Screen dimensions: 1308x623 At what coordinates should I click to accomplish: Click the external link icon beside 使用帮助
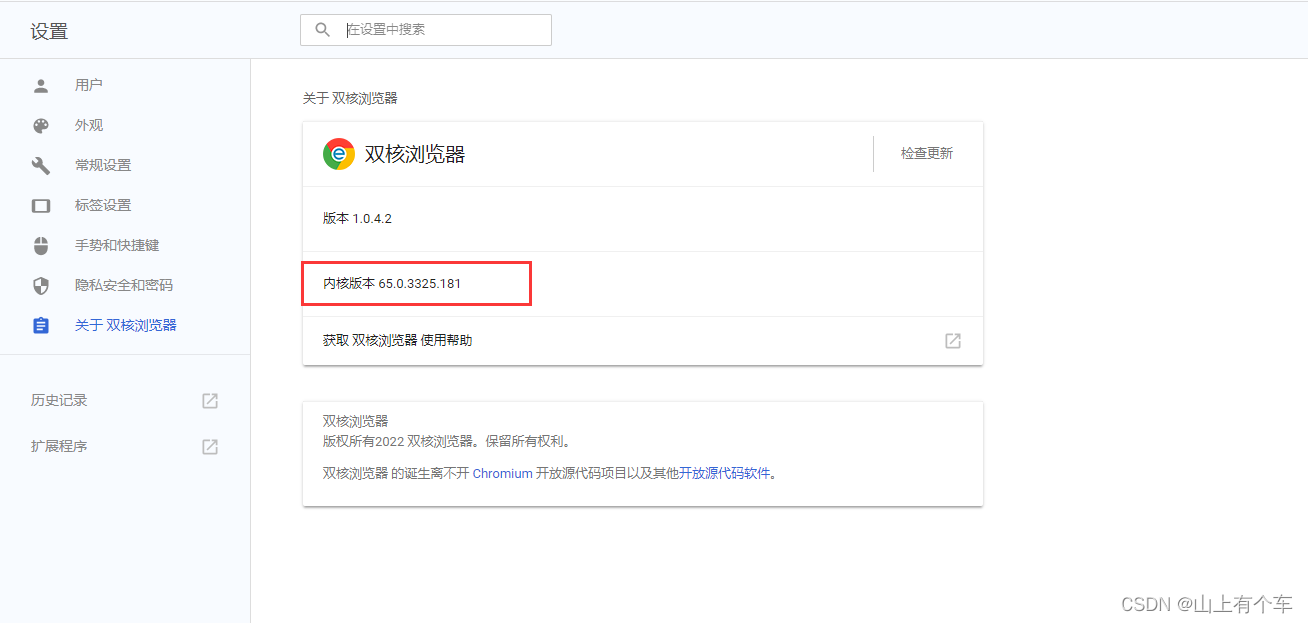pyautogui.click(x=952, y=340)
